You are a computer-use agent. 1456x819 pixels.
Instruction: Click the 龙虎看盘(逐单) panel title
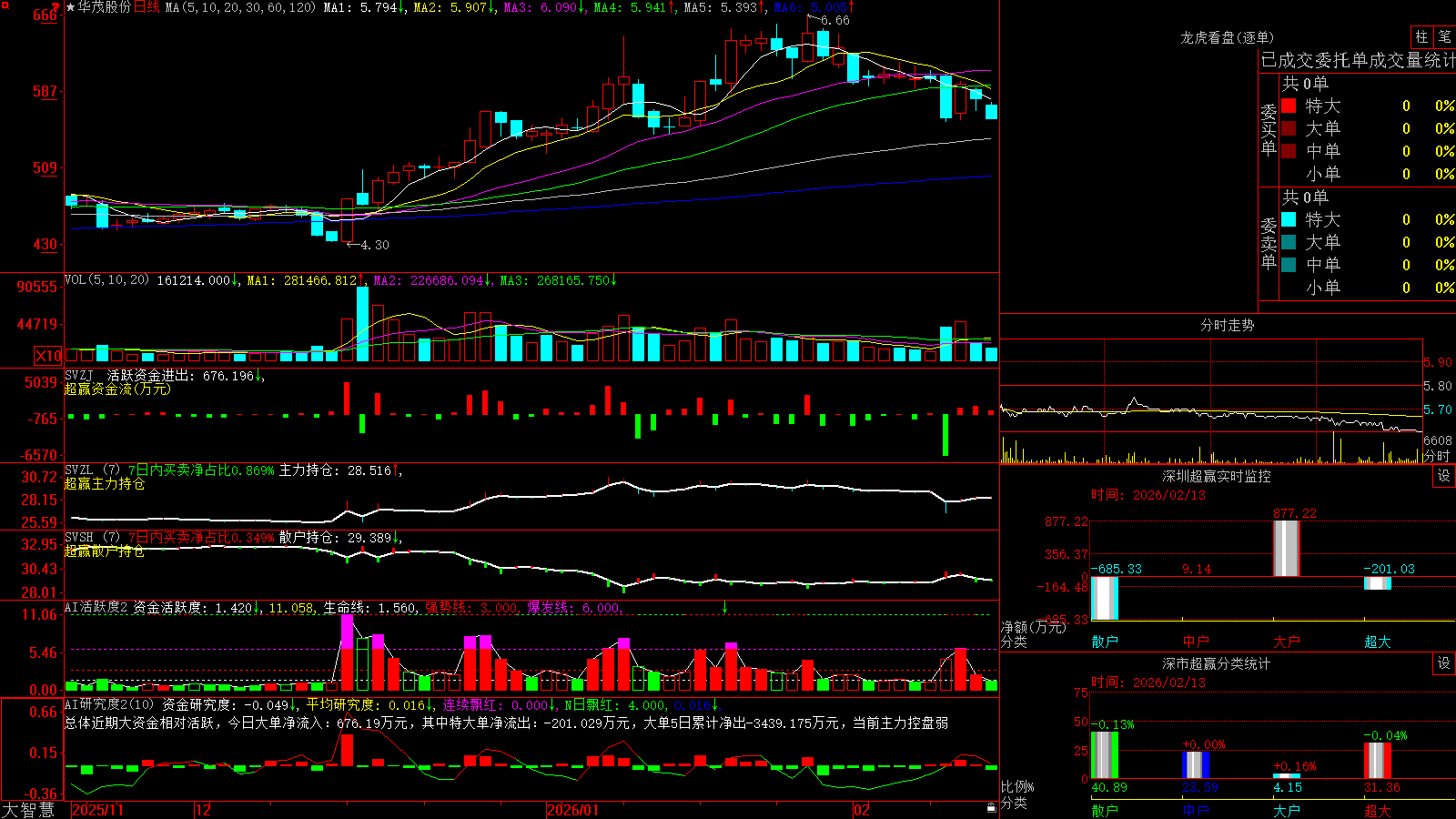[x=1227, y=37]
